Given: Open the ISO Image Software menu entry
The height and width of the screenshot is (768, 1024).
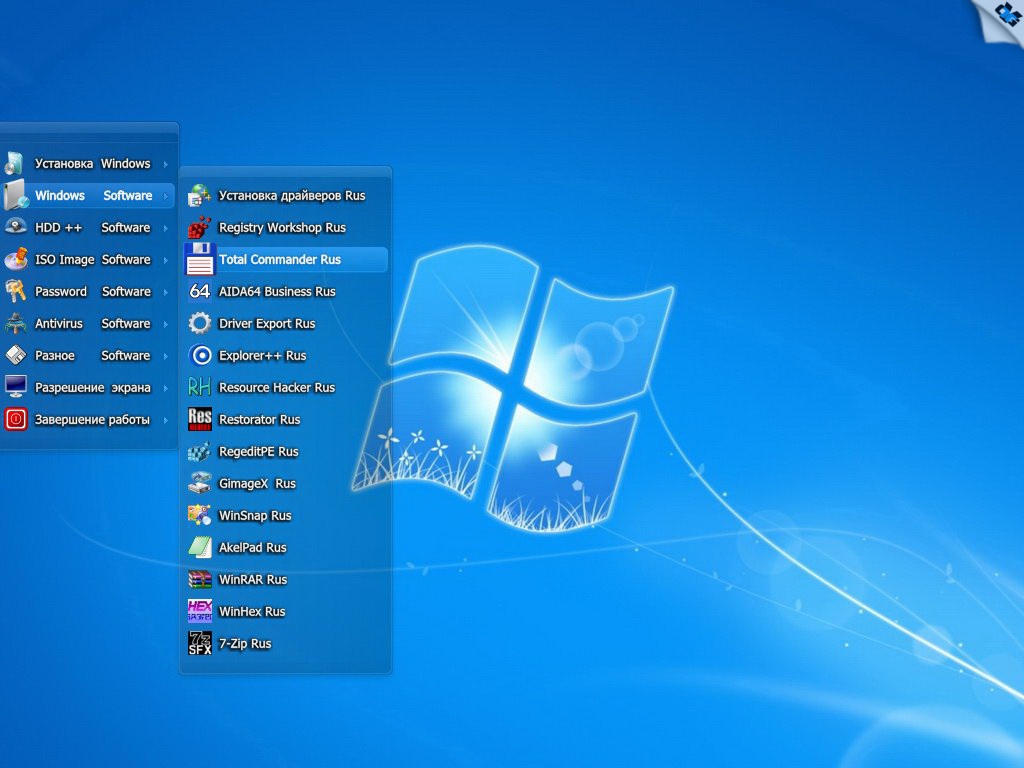Looking at the screenshot, I should 88,259.
